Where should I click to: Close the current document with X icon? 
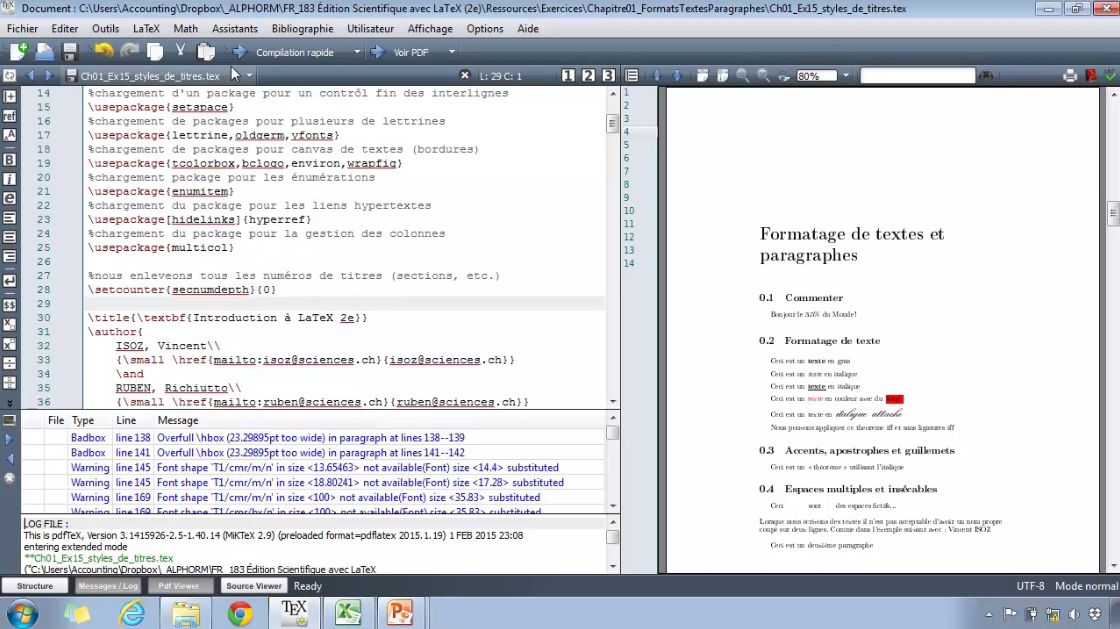(464, 75)
